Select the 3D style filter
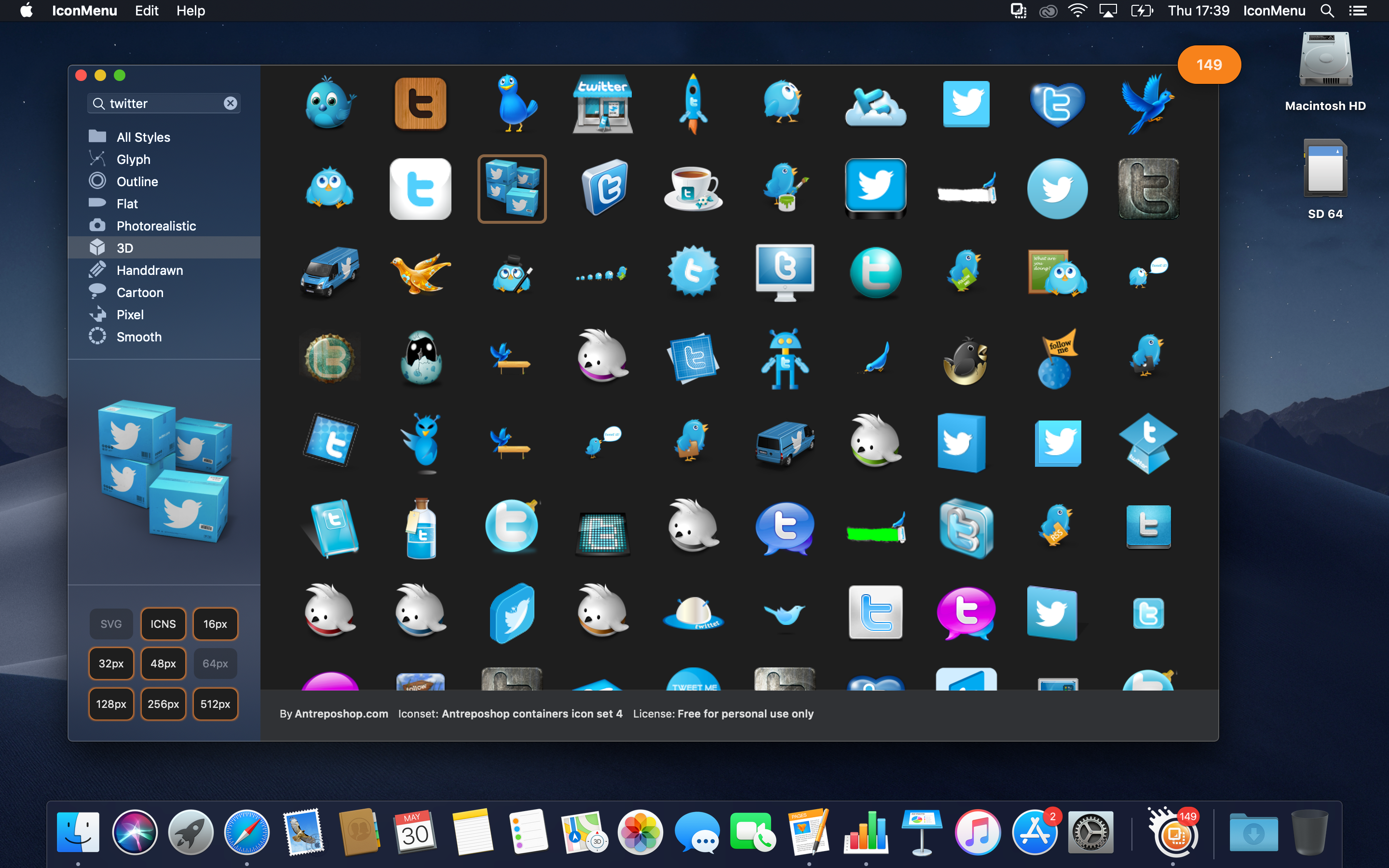This screenshot has height=868, width=1389. 164,248
